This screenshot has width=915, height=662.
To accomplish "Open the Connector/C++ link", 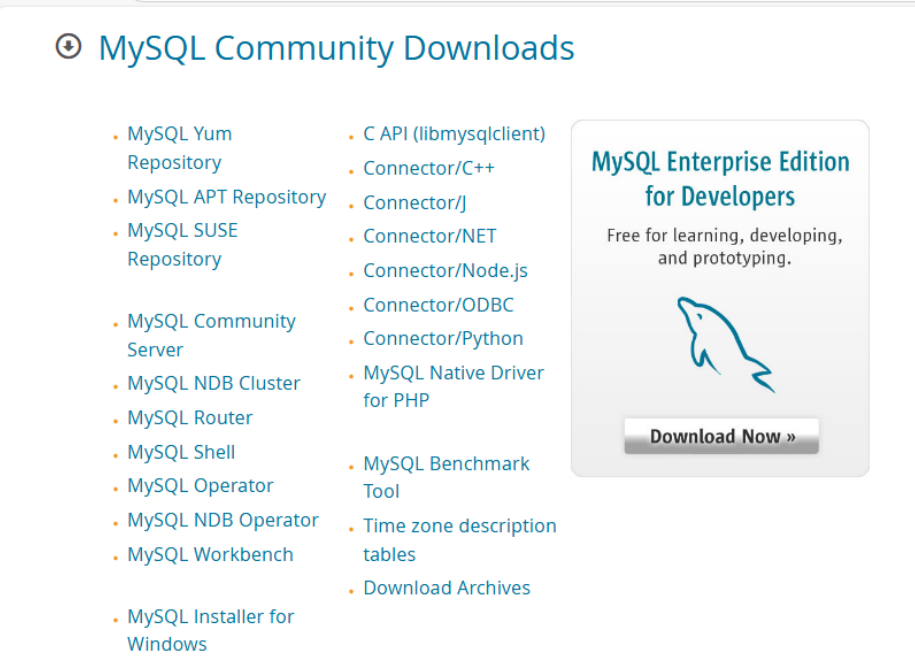I will (x=428, y=168).
